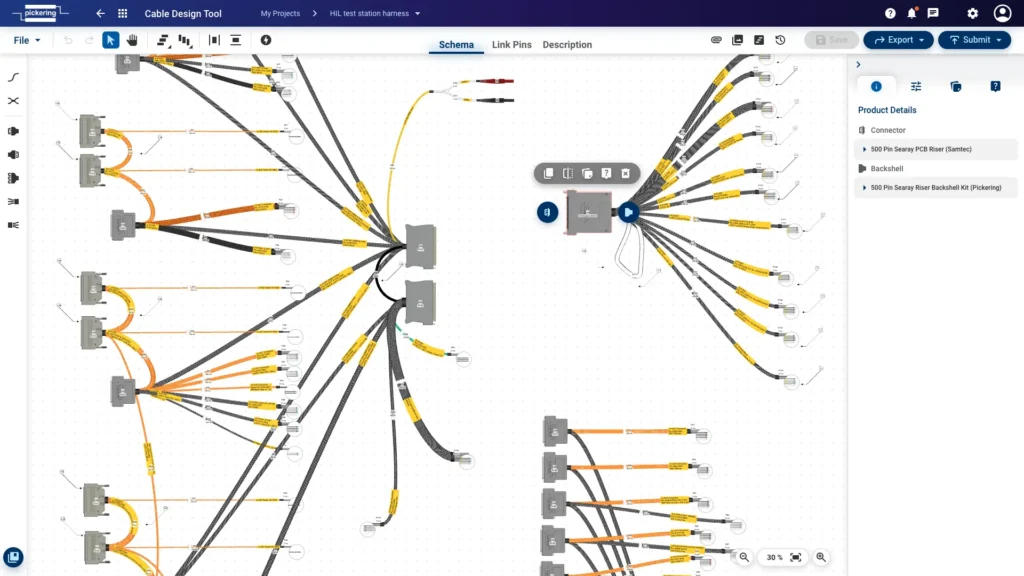The image size is (1024, 576).
Task: Choose the first connector type in sidebar
Action: coord(13,131)
